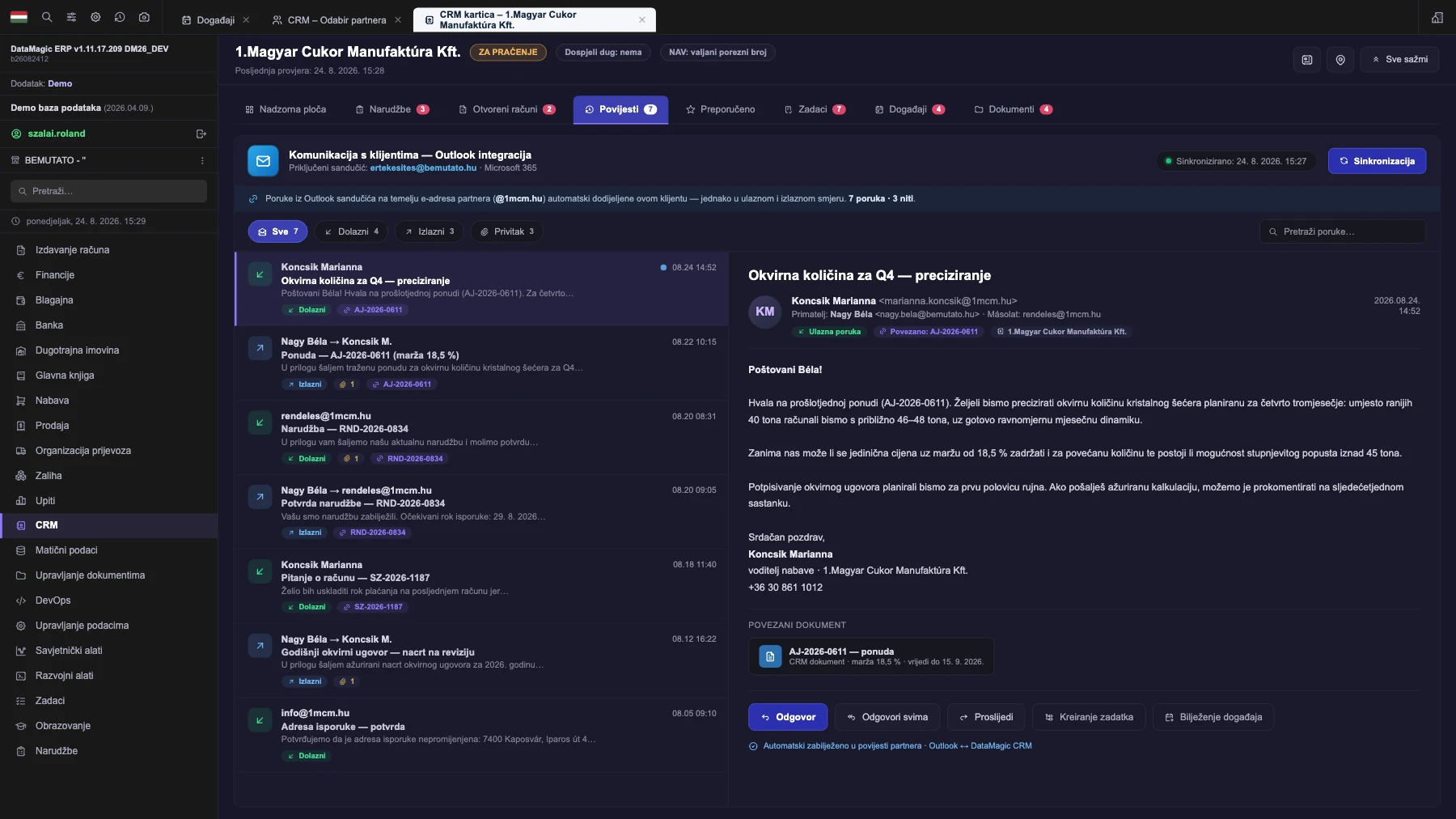Open Dugotrajna imovina in the sidebar
The image size is (1456, 819).
108,350
